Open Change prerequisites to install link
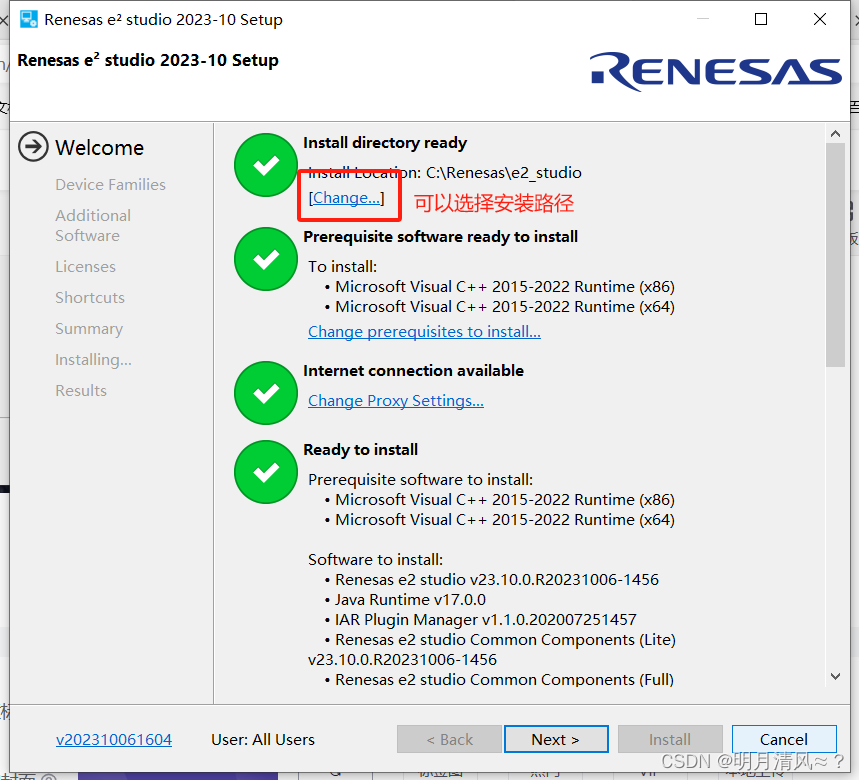This screenshot has width=859, height=780. pyautogui.click(x=424, y=331)
